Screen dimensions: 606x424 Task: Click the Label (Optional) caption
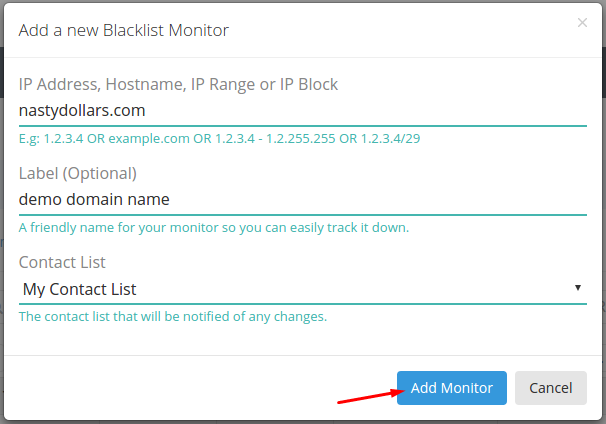(x=78, y=173)
